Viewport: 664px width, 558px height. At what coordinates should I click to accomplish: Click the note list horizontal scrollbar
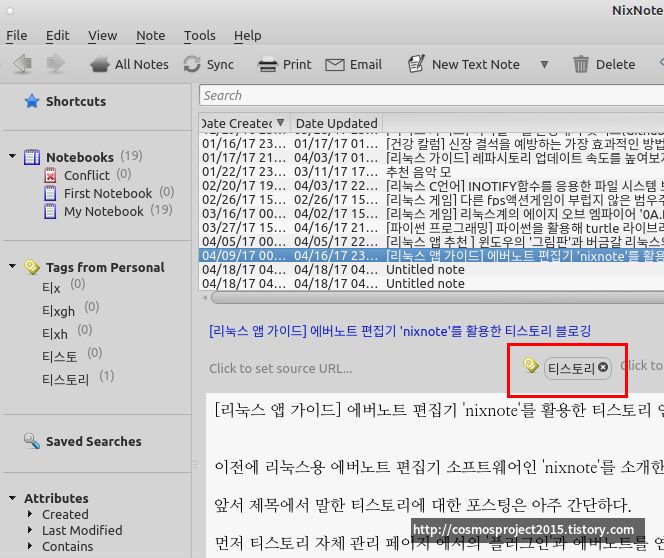pyautogui.click(x=436, y=298)
